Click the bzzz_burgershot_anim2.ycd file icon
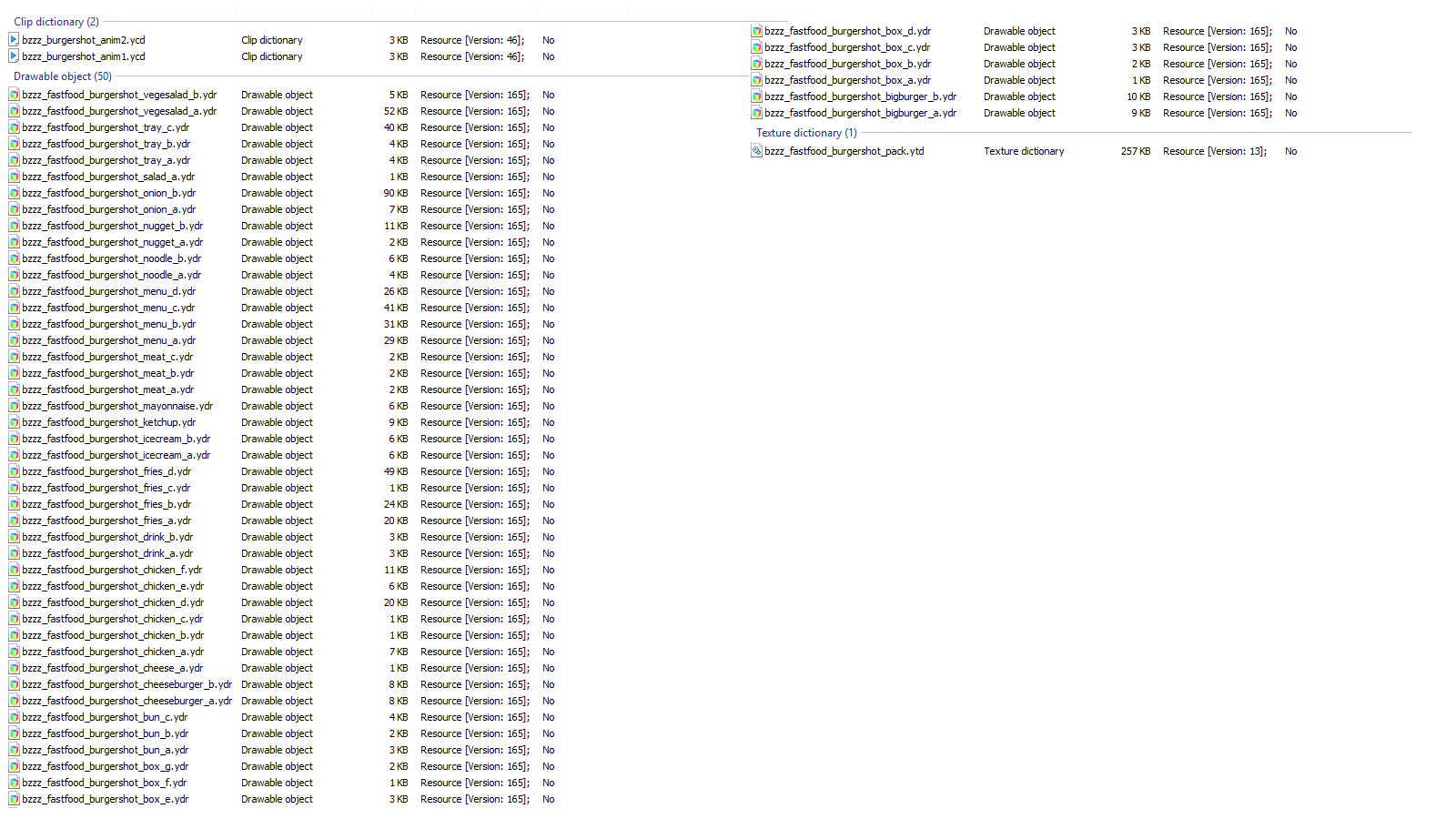 [x=14, y=40]
